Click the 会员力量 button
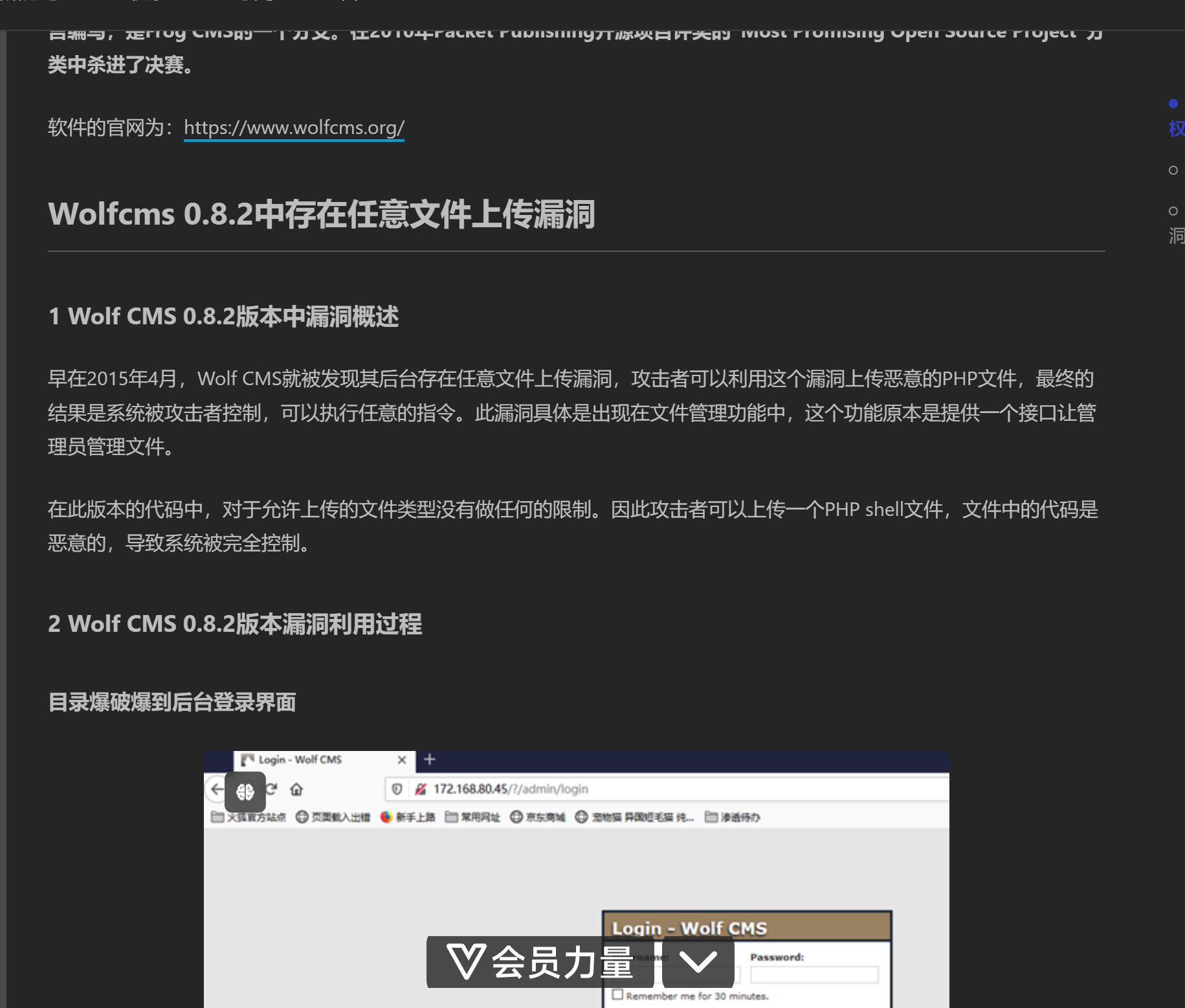Viewport: 1185px width, 1008px height. point(540,962)
